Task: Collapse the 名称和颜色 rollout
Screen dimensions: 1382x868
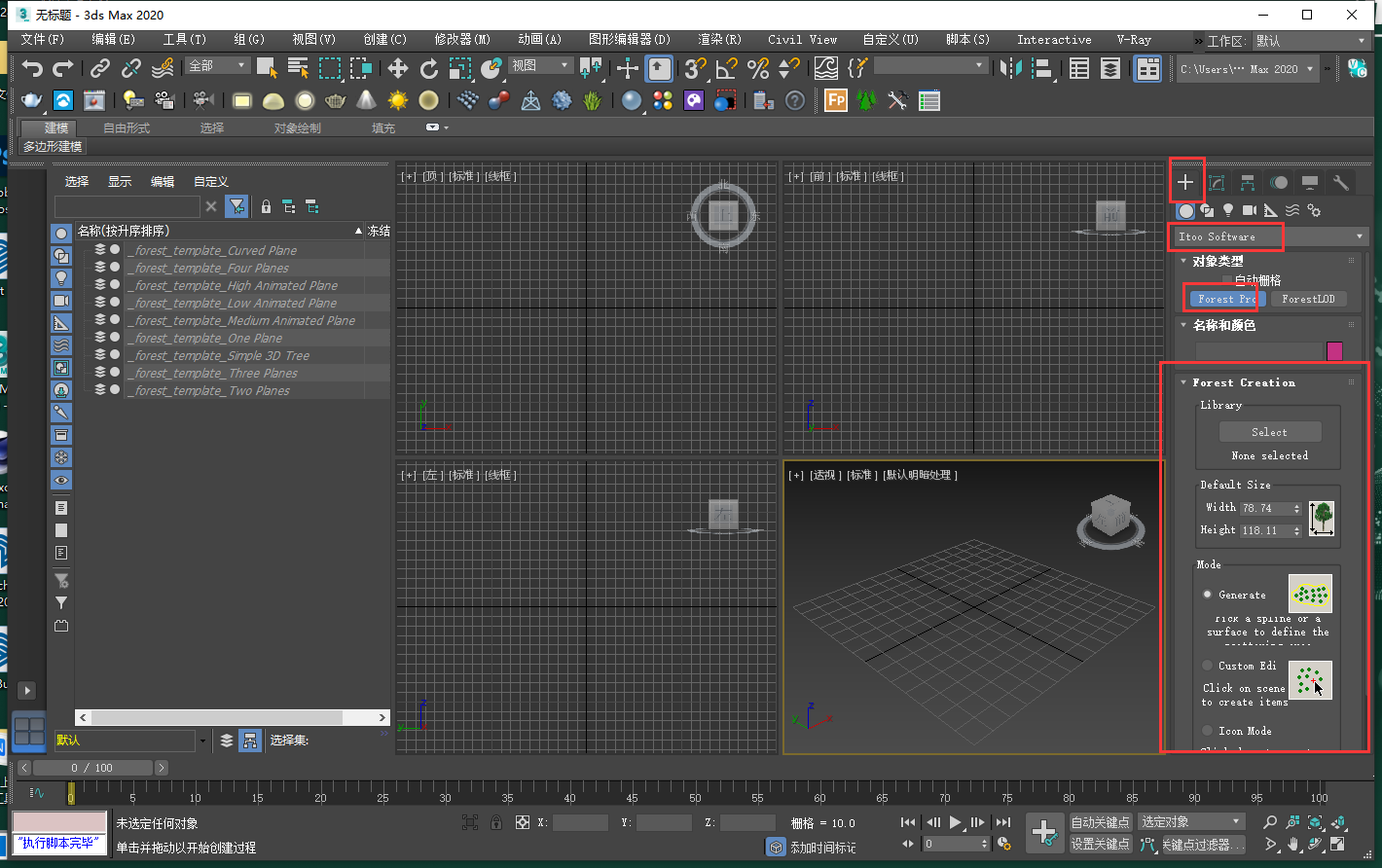Action: tap(1183, 325)
